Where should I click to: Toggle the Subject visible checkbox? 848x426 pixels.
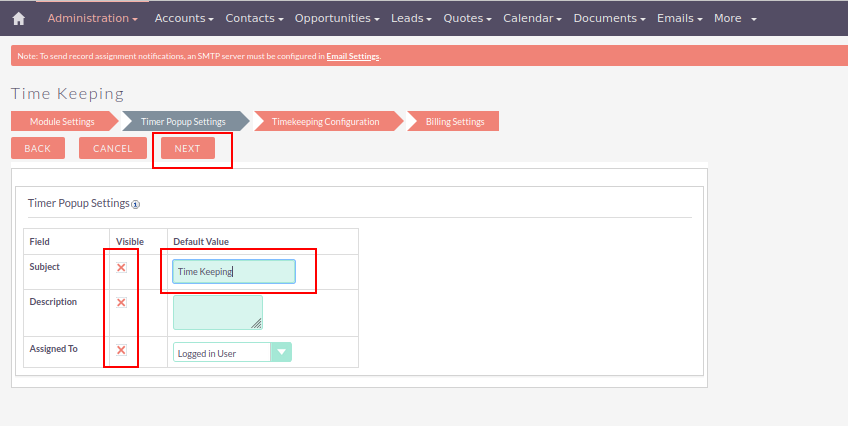point(121,268)
